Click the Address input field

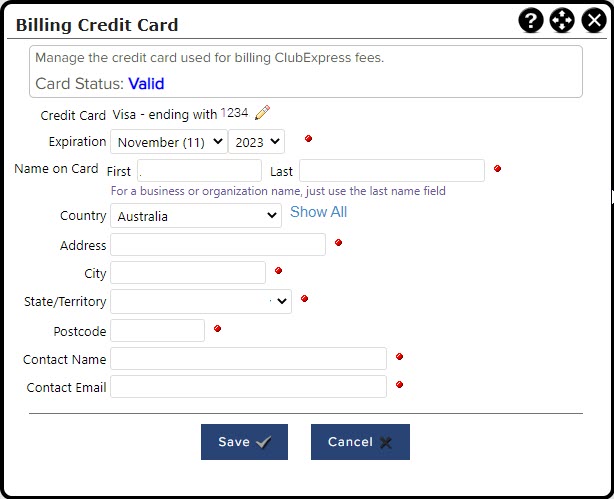coord(218,245)
